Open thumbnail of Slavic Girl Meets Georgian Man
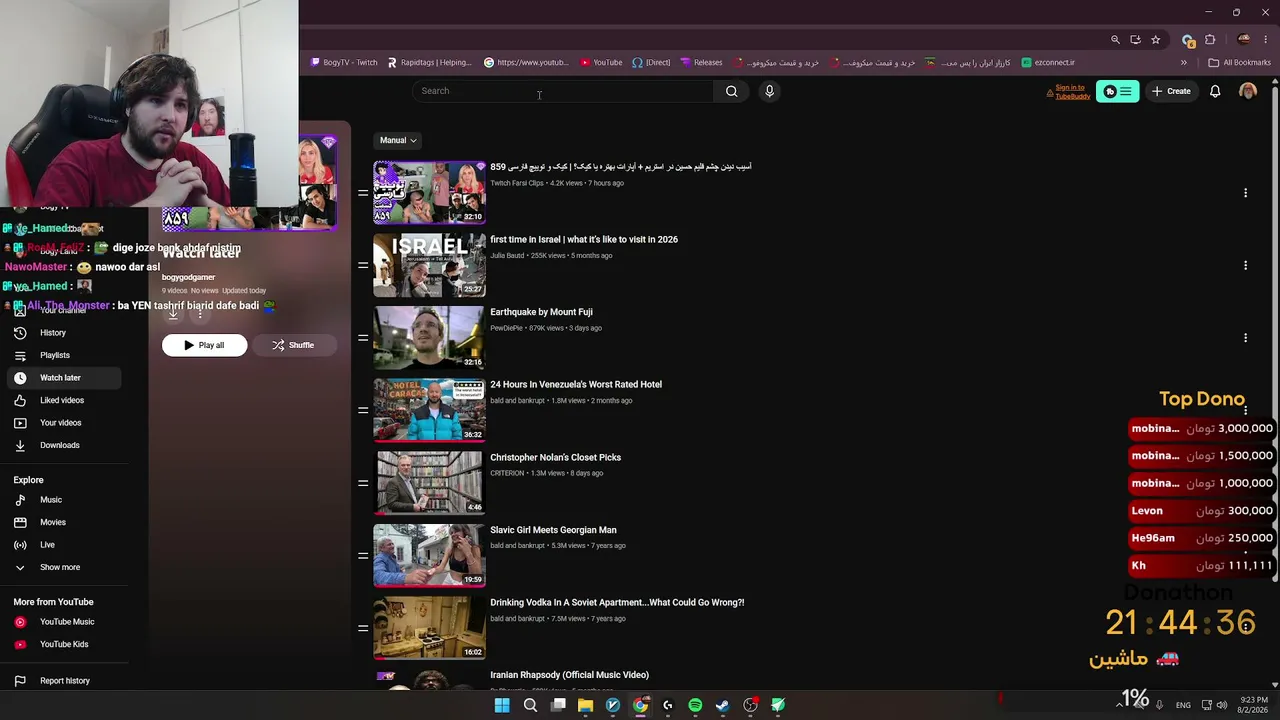The width and height of the screenshot is (1280, 720). tap(429, 555)
